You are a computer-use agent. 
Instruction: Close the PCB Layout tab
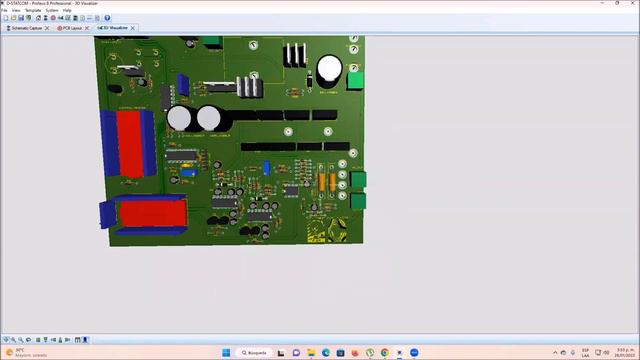pos(87,28)
